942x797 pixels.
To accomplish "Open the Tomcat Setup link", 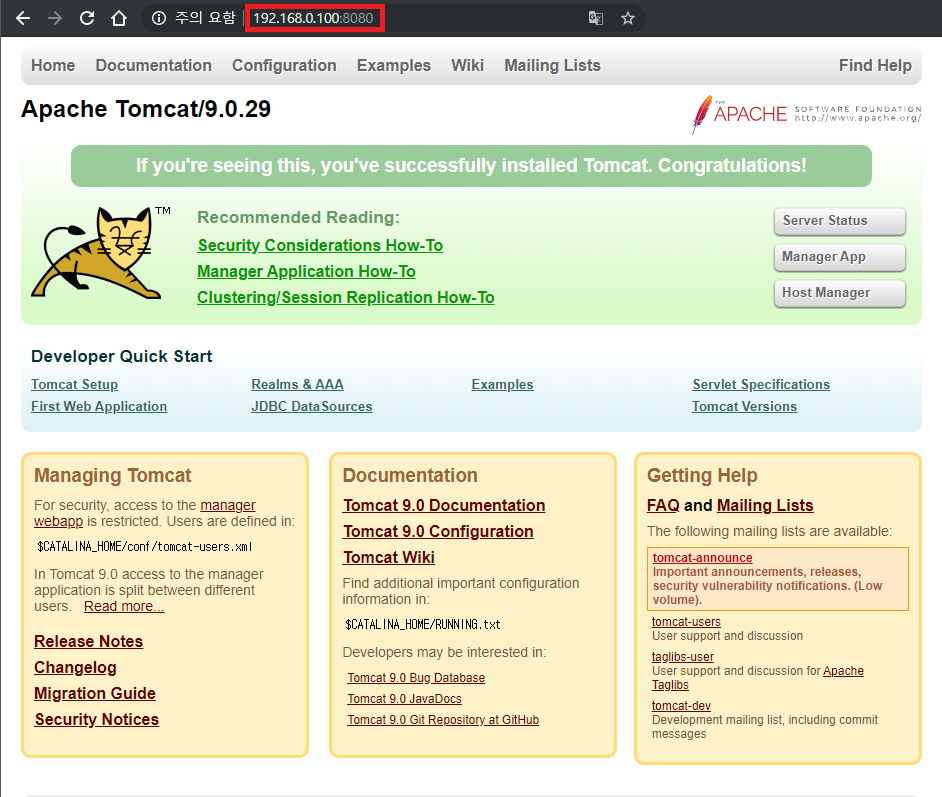I will pyautogui.click(x=74, y=384).
